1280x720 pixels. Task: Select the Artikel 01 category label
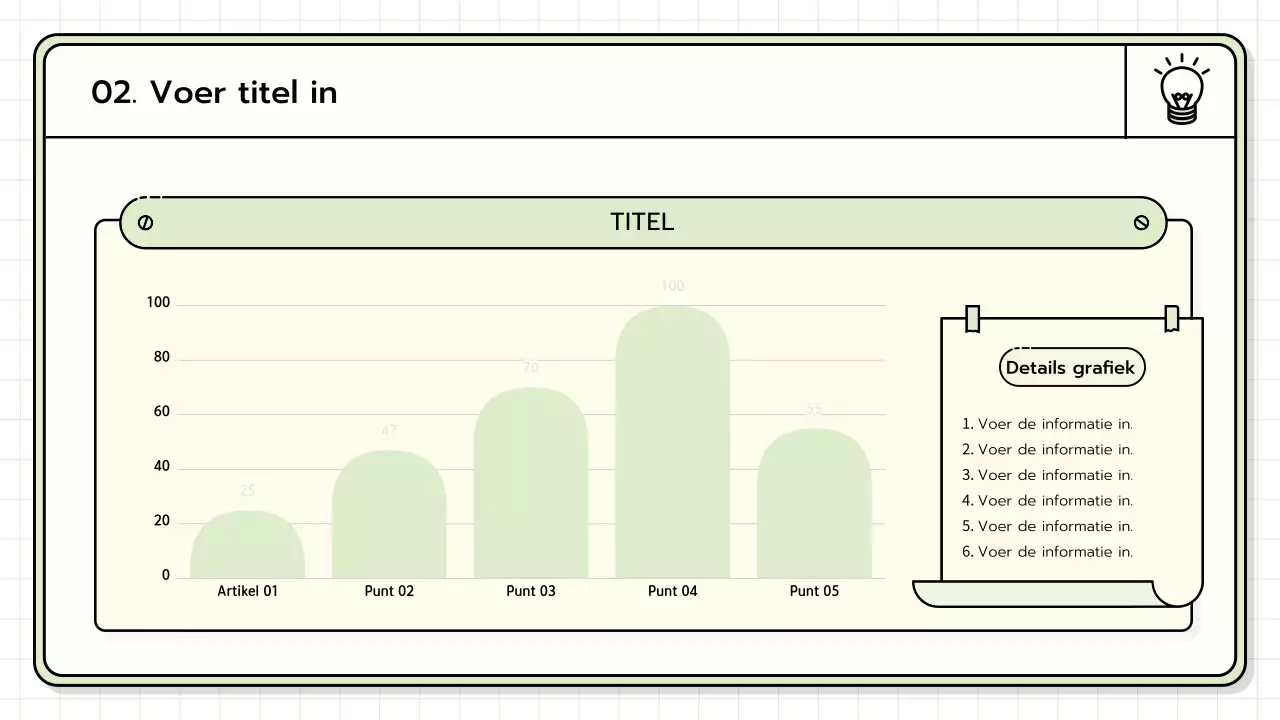click(x=247, y=591)
